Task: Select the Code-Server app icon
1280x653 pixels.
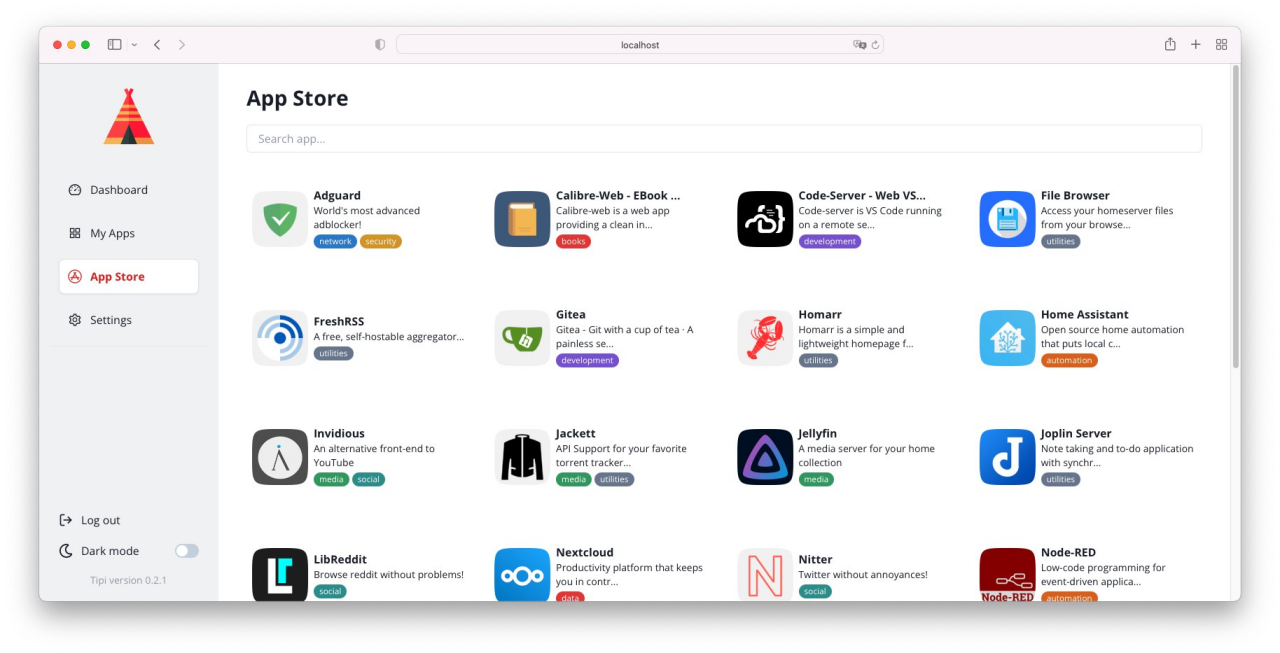Action: tap(764, 219)
